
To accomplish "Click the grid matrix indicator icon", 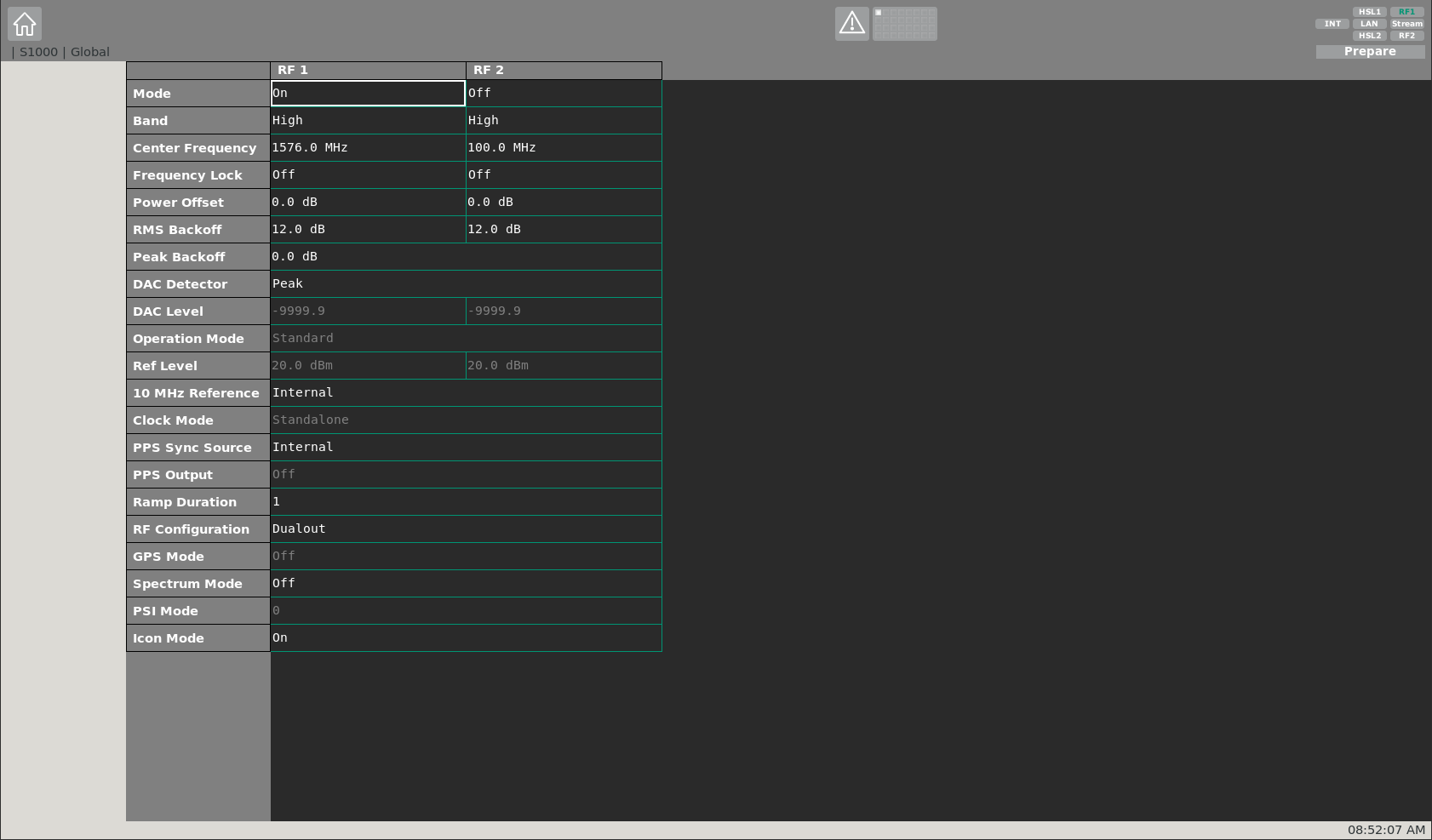I will 904,24.
